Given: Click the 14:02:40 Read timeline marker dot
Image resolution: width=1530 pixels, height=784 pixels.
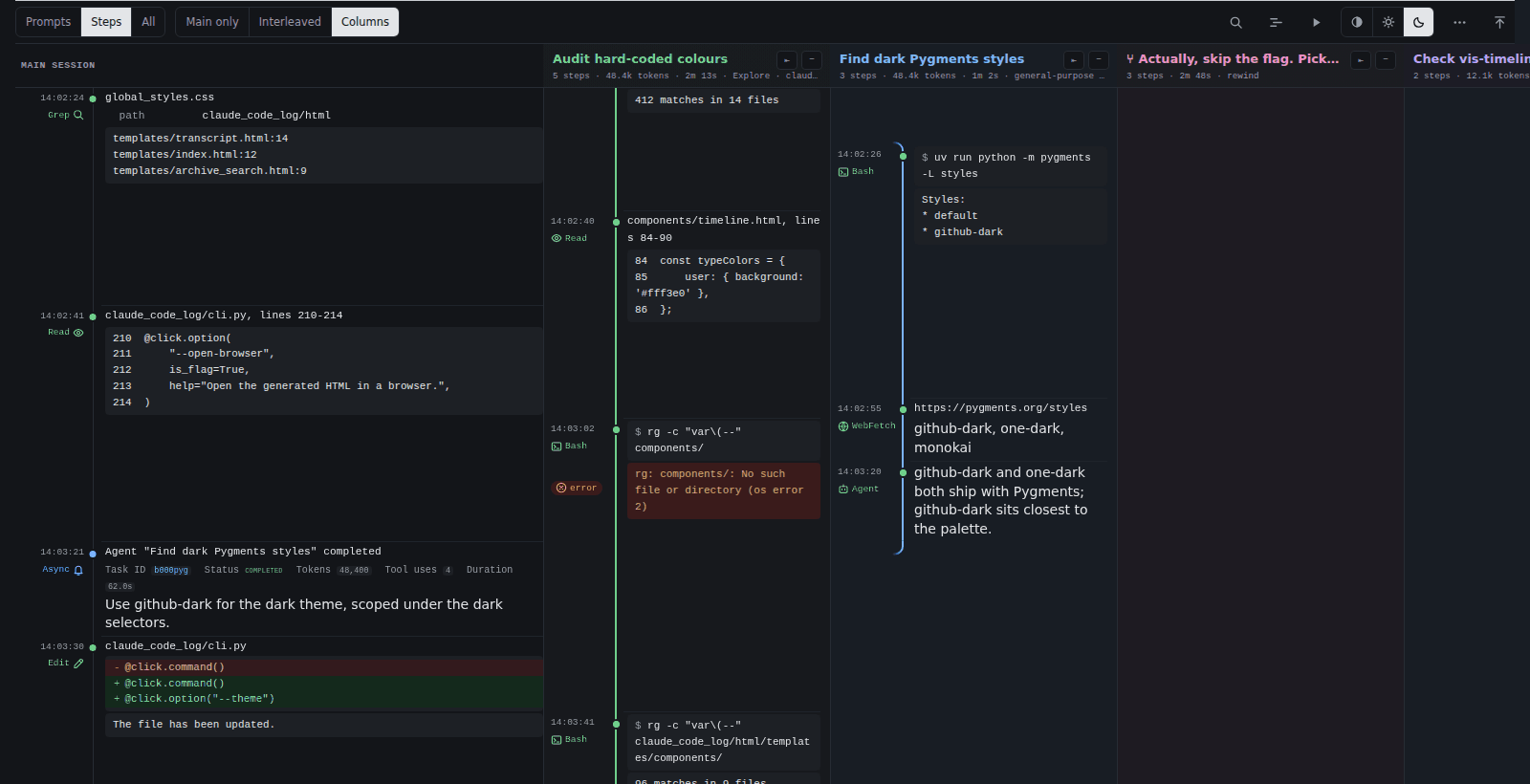Looking at the screenshot, I should point(616,222).
